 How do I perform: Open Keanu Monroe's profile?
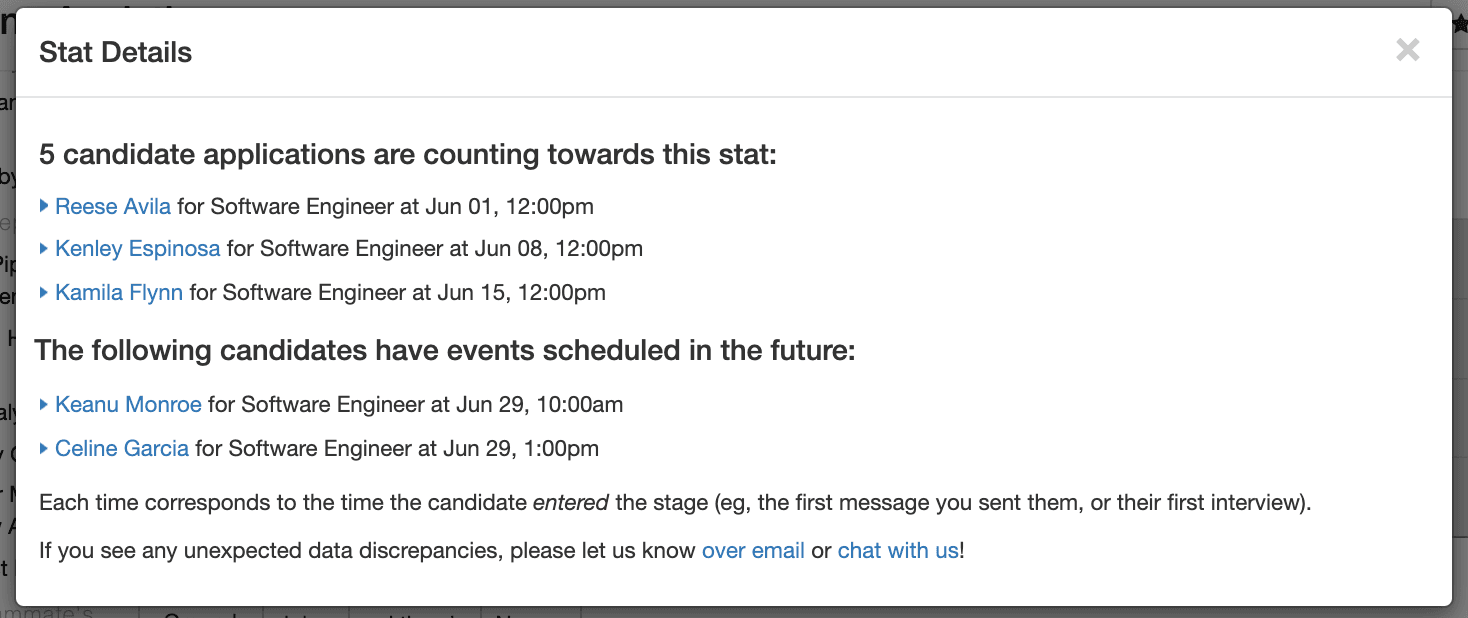point(128,404)
